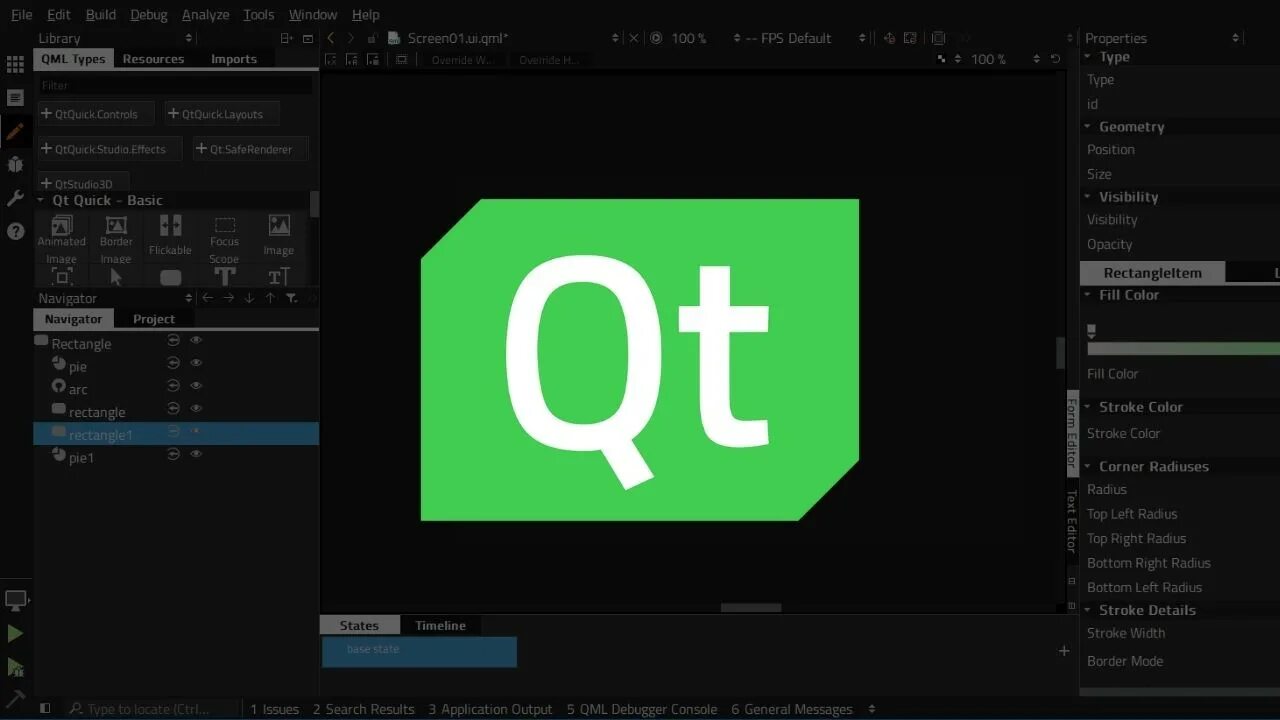Add a new state with the plus icon
The image size is (1280, 720).
[x=1064, y=651]
